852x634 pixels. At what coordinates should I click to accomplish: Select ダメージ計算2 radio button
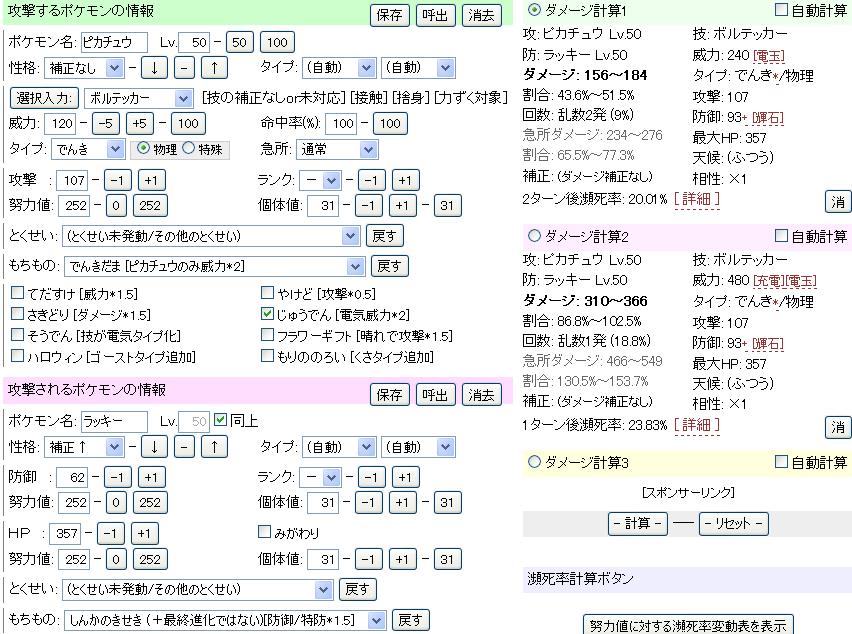pos(535,236)
